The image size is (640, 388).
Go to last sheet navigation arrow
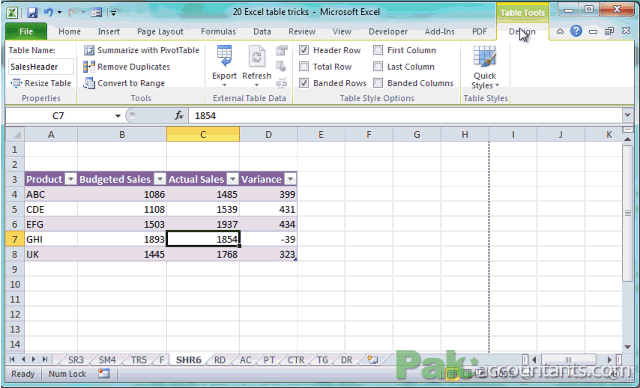click(44, 359)
